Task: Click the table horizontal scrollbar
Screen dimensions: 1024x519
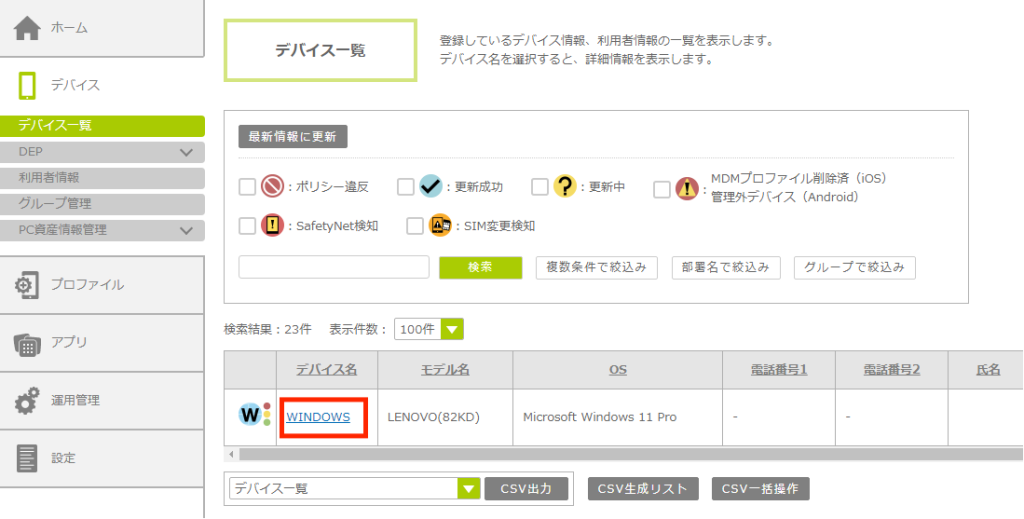Action: coord(630,454)
